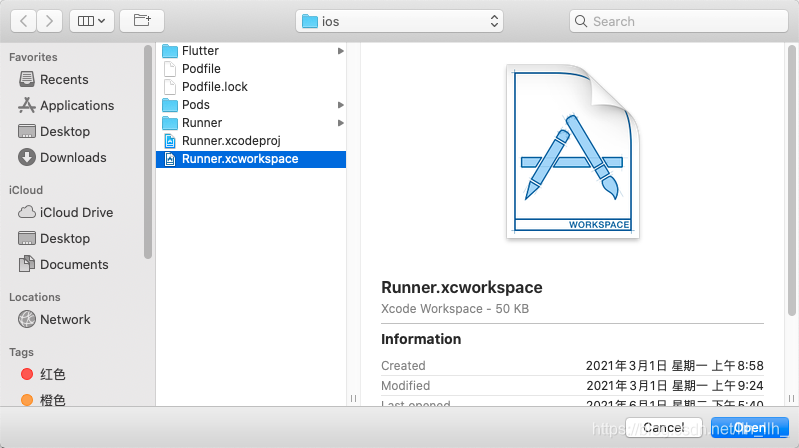This screenshot has width=799, height=448.
Task: Open Recents in the sidebar
Action: [54, 80]
